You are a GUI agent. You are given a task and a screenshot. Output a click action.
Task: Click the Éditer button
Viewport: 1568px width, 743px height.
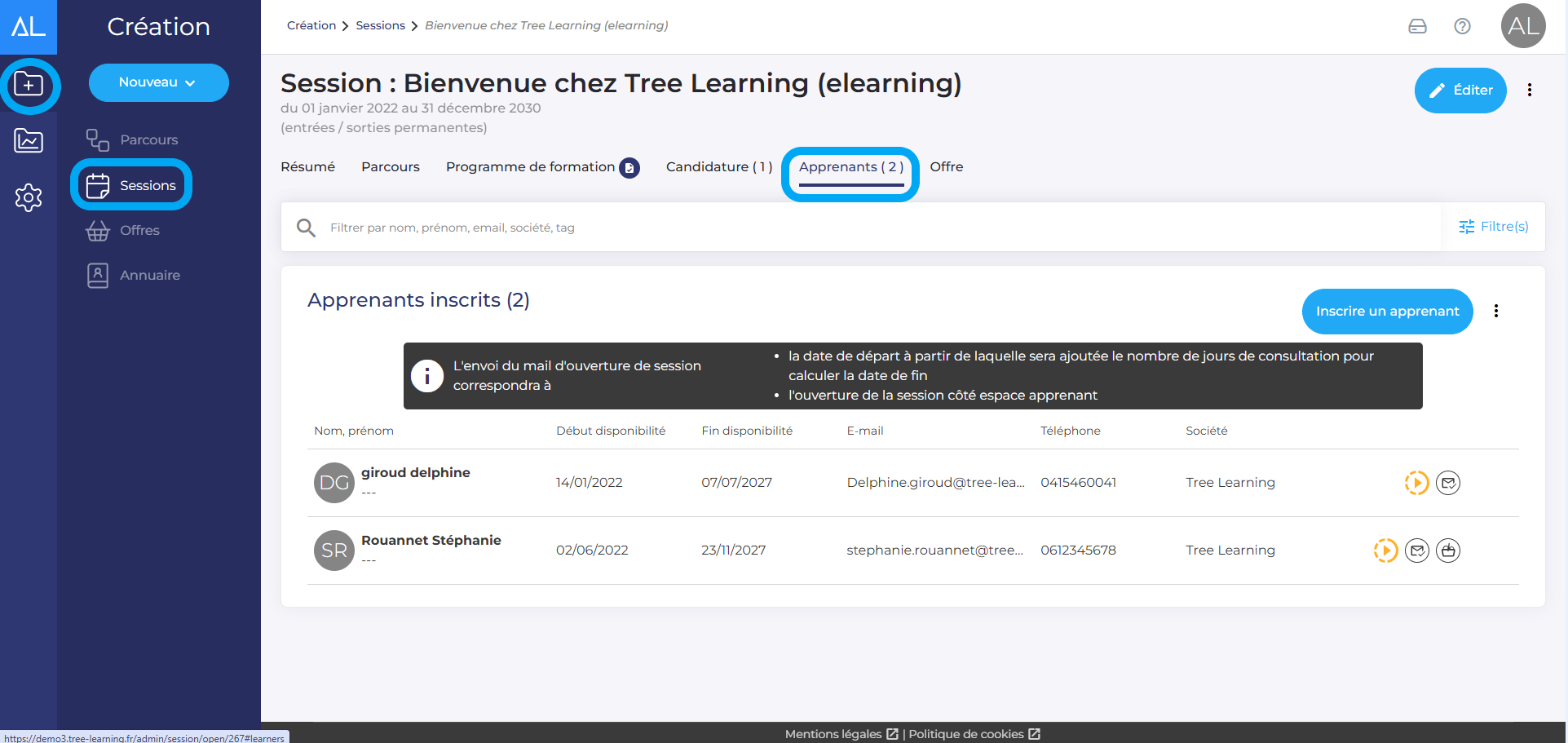point(1460,90)
